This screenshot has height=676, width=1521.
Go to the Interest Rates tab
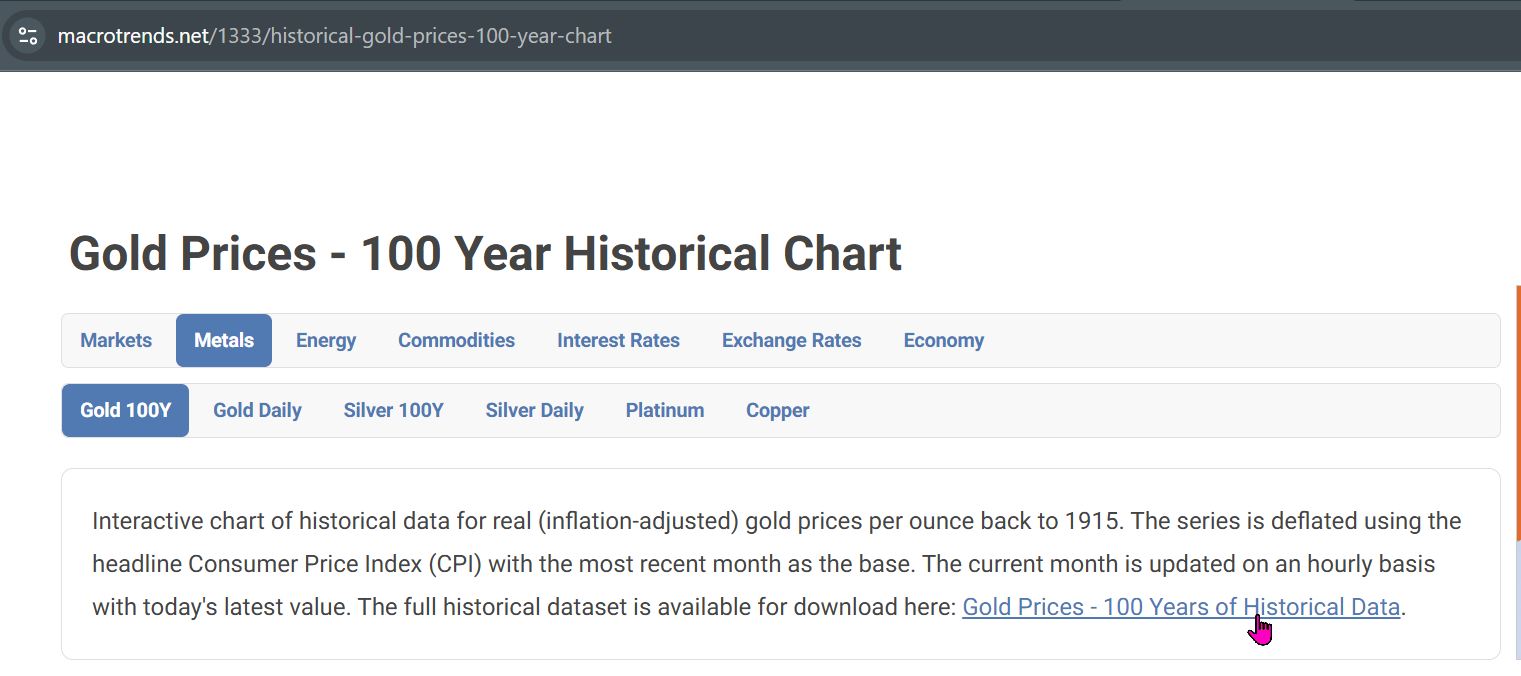pos(618,340)
